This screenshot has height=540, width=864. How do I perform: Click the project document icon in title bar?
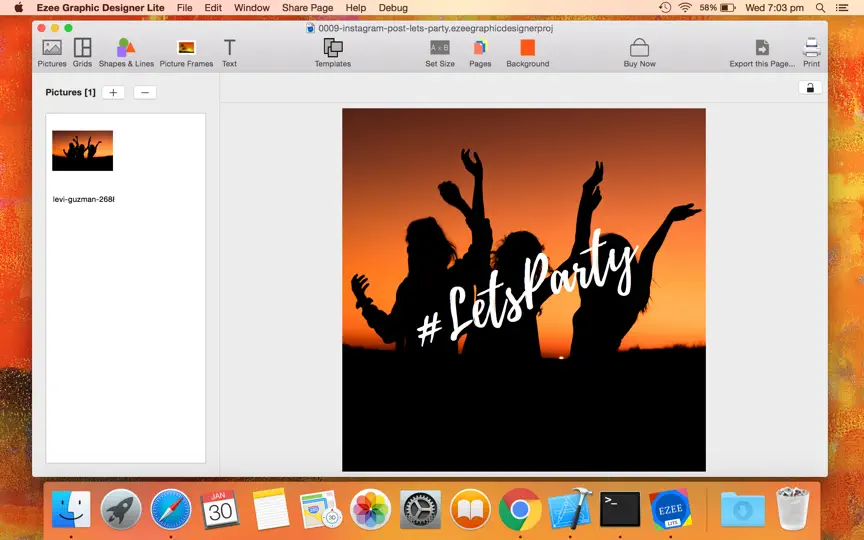pos(310,28)
